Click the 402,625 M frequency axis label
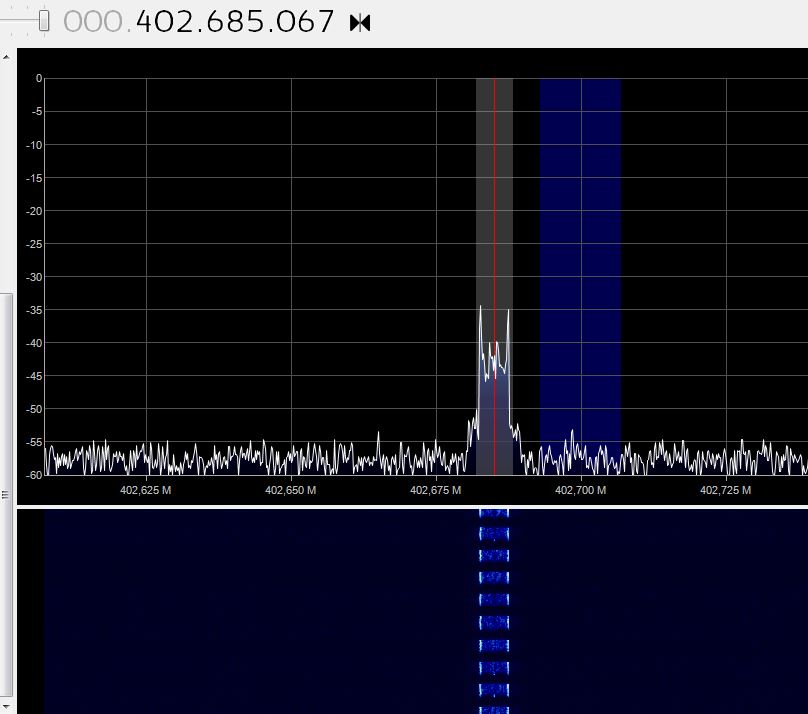808x714 pixels. point(146,490)
